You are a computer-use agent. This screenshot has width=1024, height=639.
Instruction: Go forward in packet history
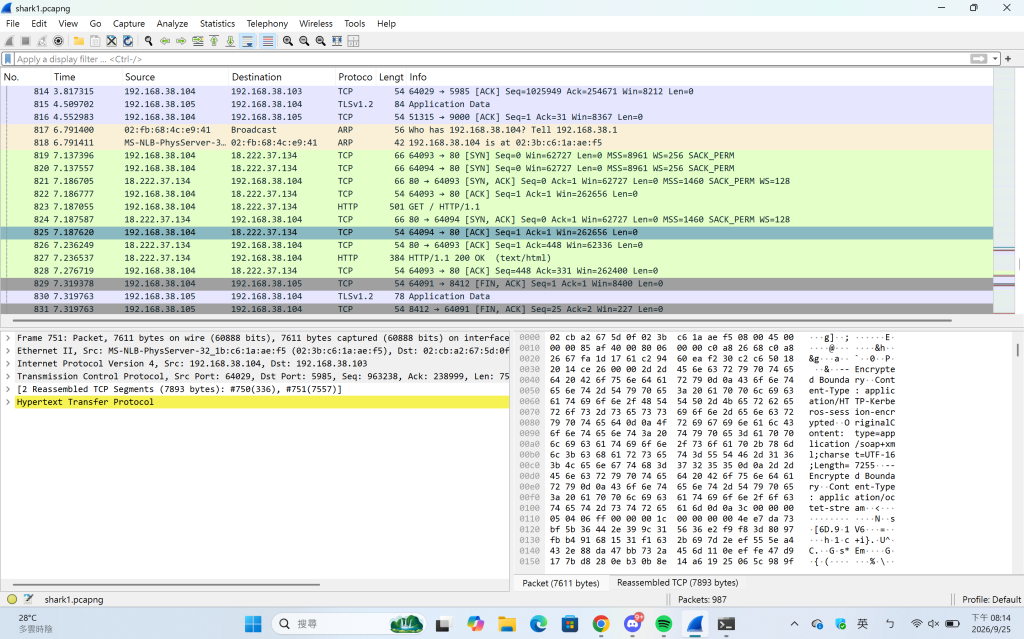pos(182,41)
